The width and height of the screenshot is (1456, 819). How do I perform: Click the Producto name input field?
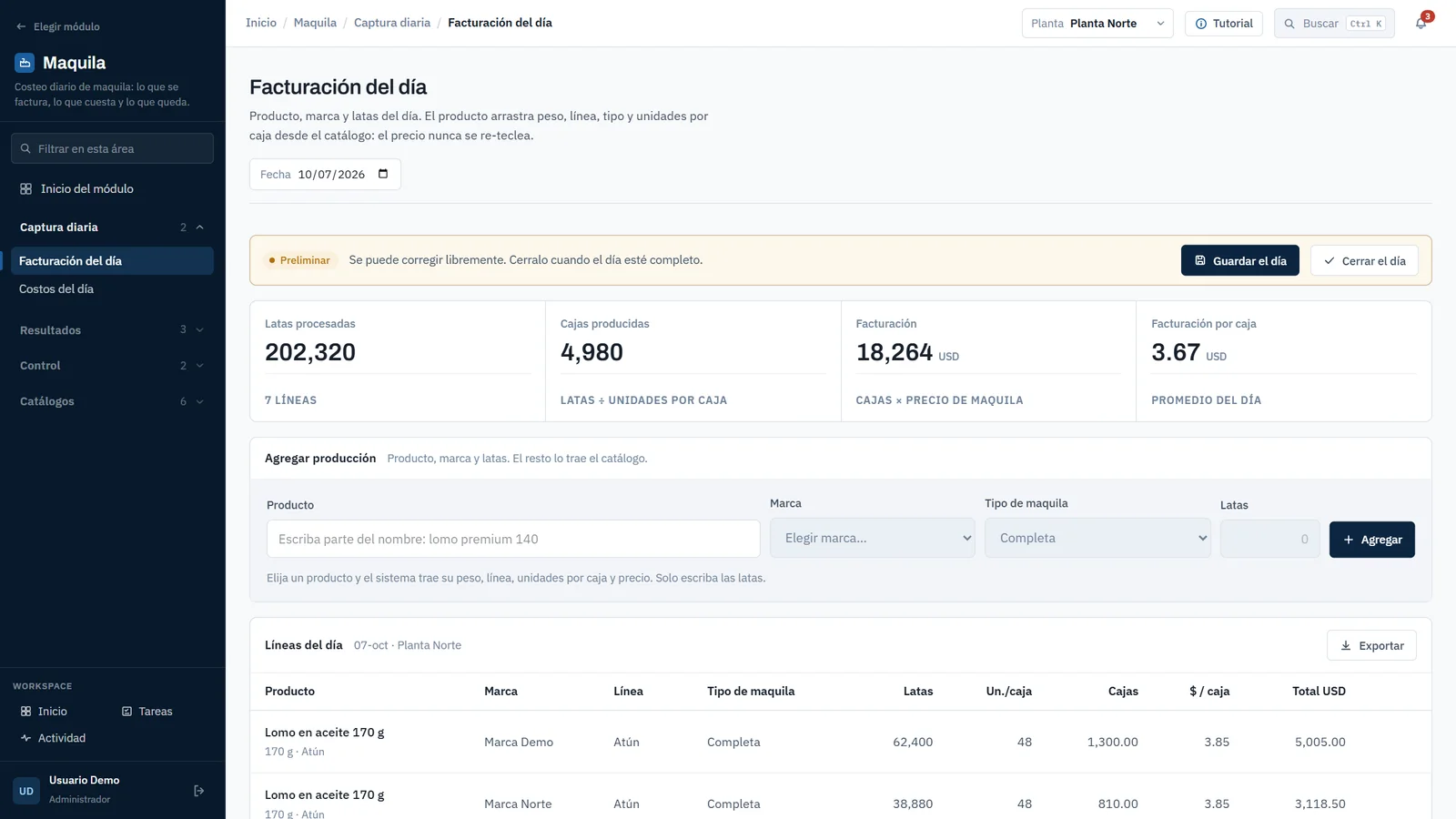click(x=513, y=539)
